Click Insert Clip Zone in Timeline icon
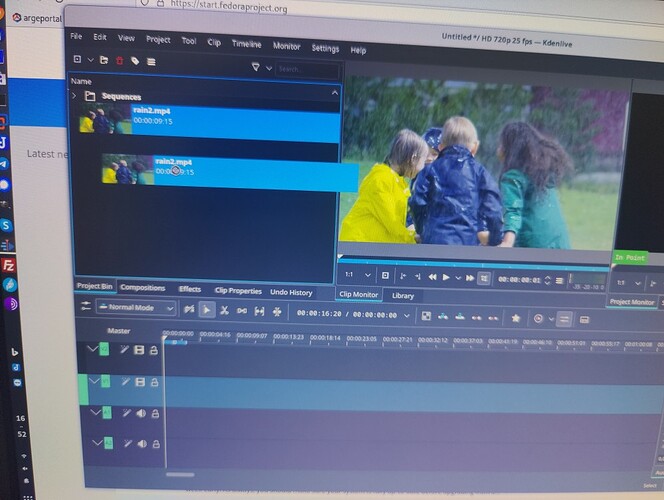 point(443,316)
